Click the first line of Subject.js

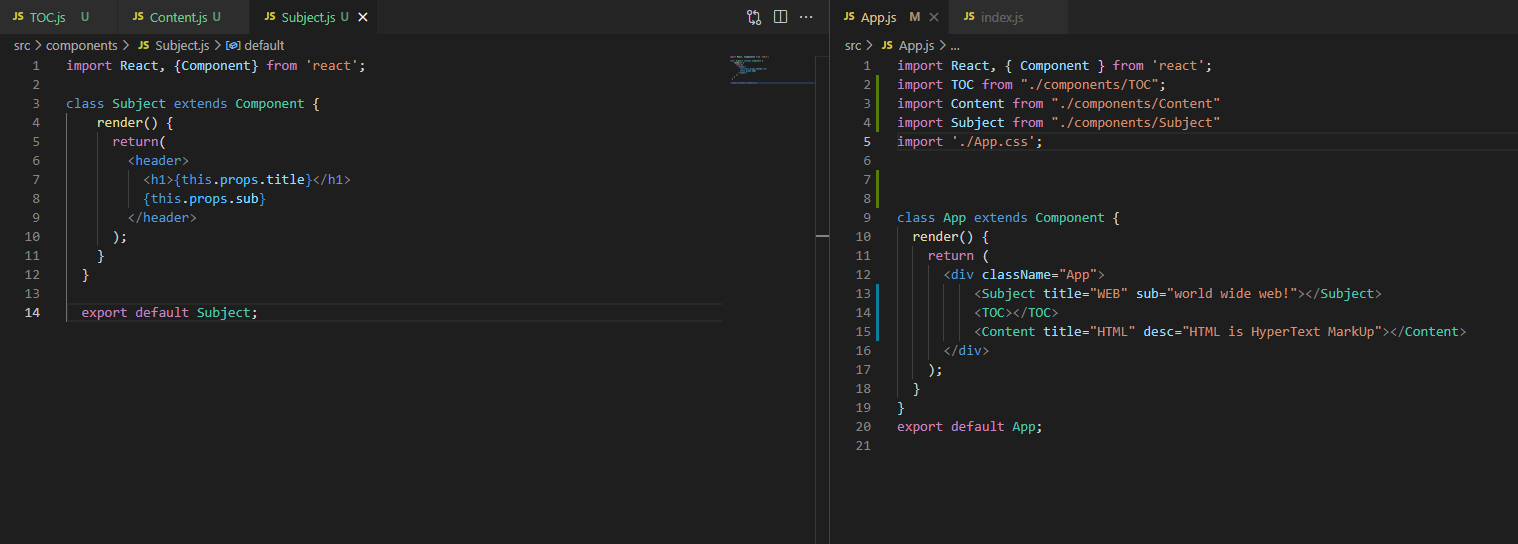pos(216,65)
